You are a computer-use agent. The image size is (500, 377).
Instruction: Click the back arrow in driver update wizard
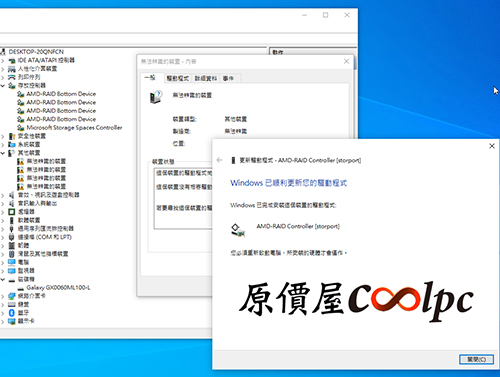point(219,160)
